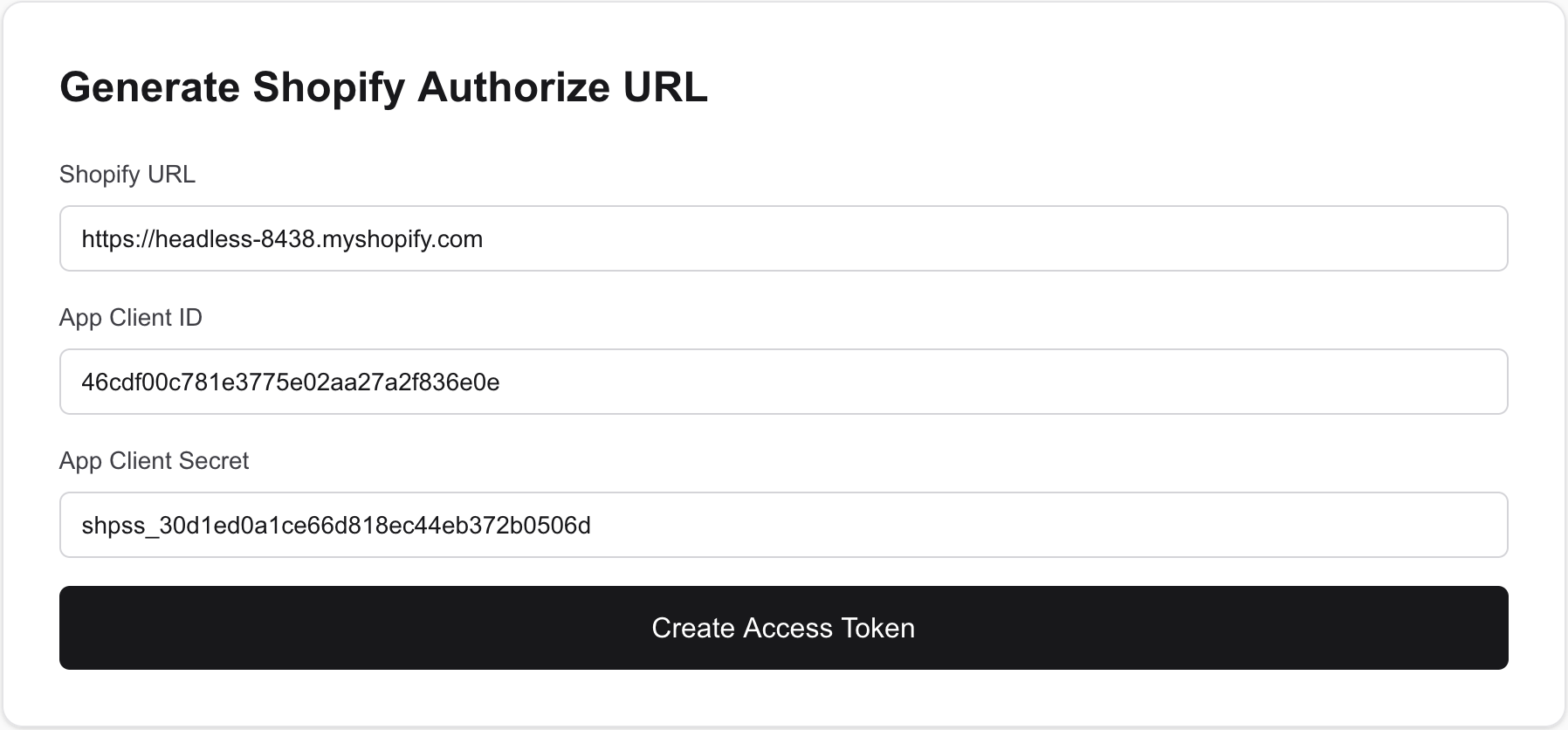
Task: Click the Generate Shopify Authorize URL heading
Action: 383,86
